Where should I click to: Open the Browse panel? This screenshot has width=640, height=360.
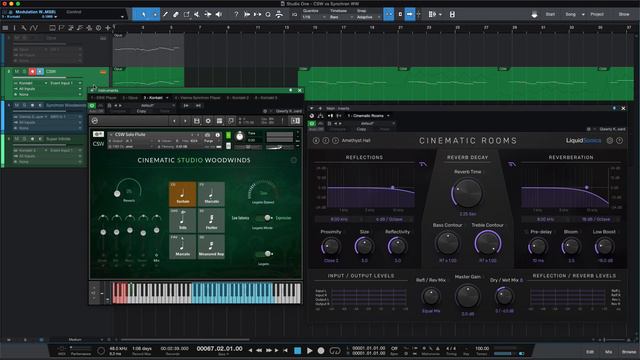click(629, 351)
